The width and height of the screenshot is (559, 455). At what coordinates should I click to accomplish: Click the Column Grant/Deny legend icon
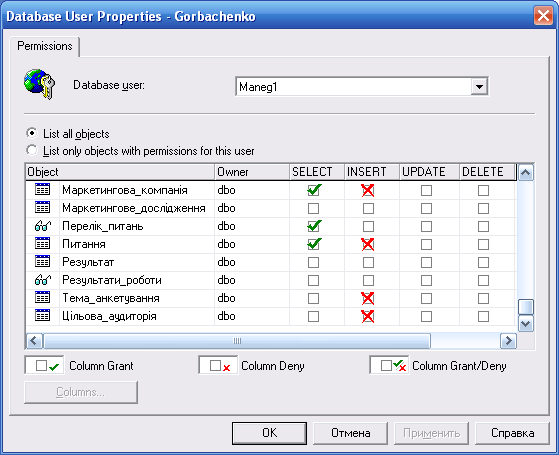click(x=389, y=365)
